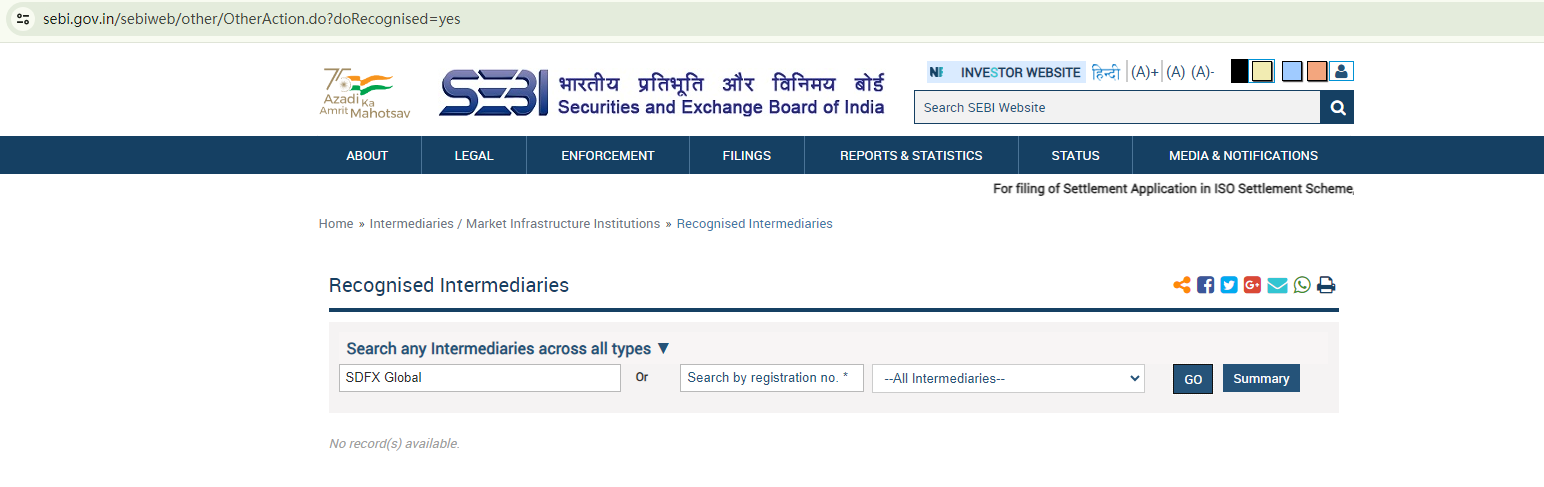
Task: Share page on Twitter
Action: click(x=1229, y=285)
